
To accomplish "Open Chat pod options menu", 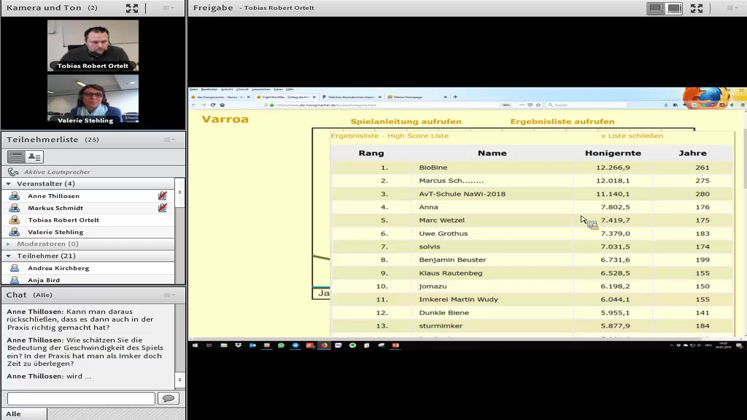I will (169, 295).
